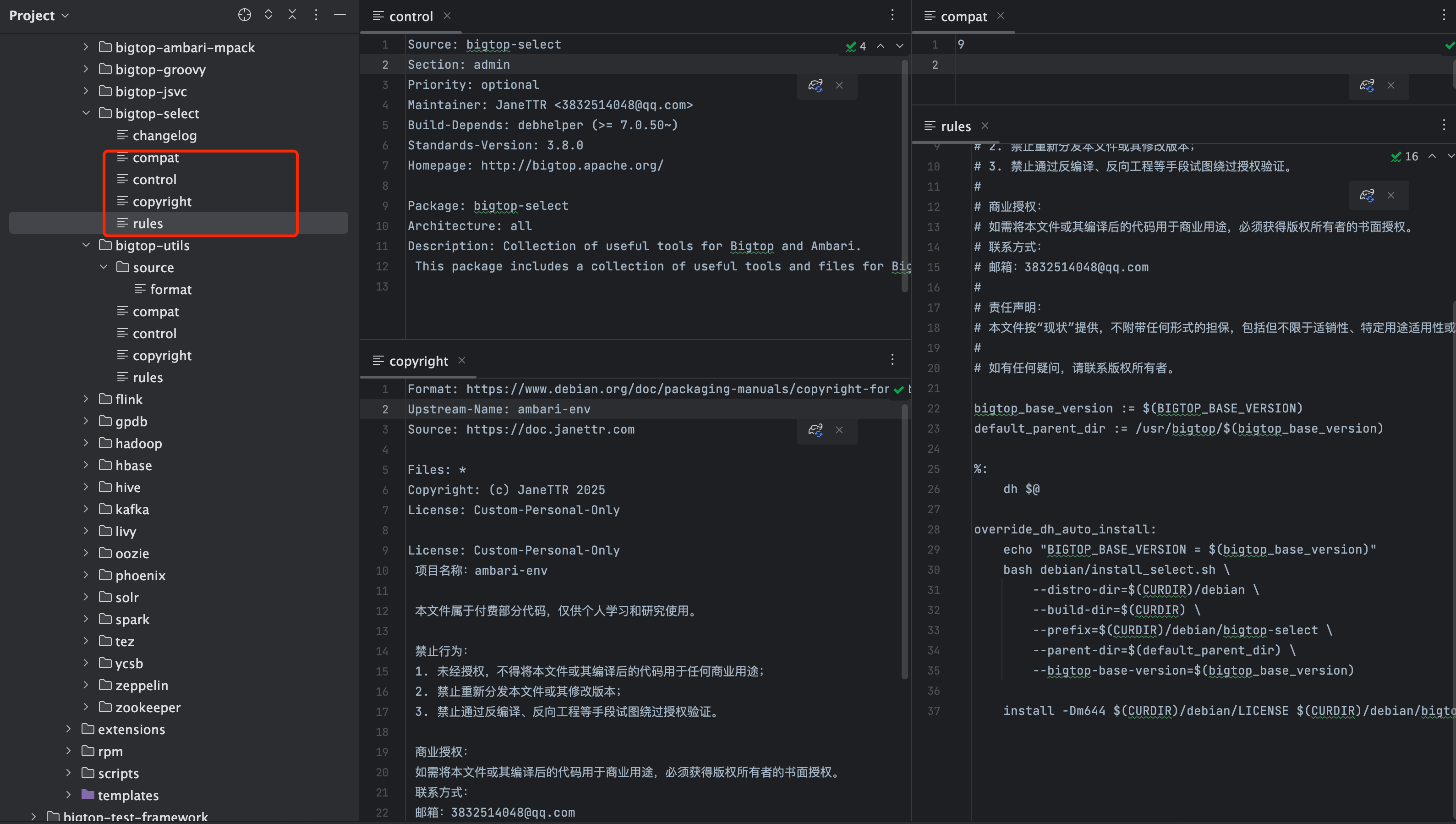Open the Project view dropdown
The width and height of the screenshot is (1456, 824).
point(38,15)
